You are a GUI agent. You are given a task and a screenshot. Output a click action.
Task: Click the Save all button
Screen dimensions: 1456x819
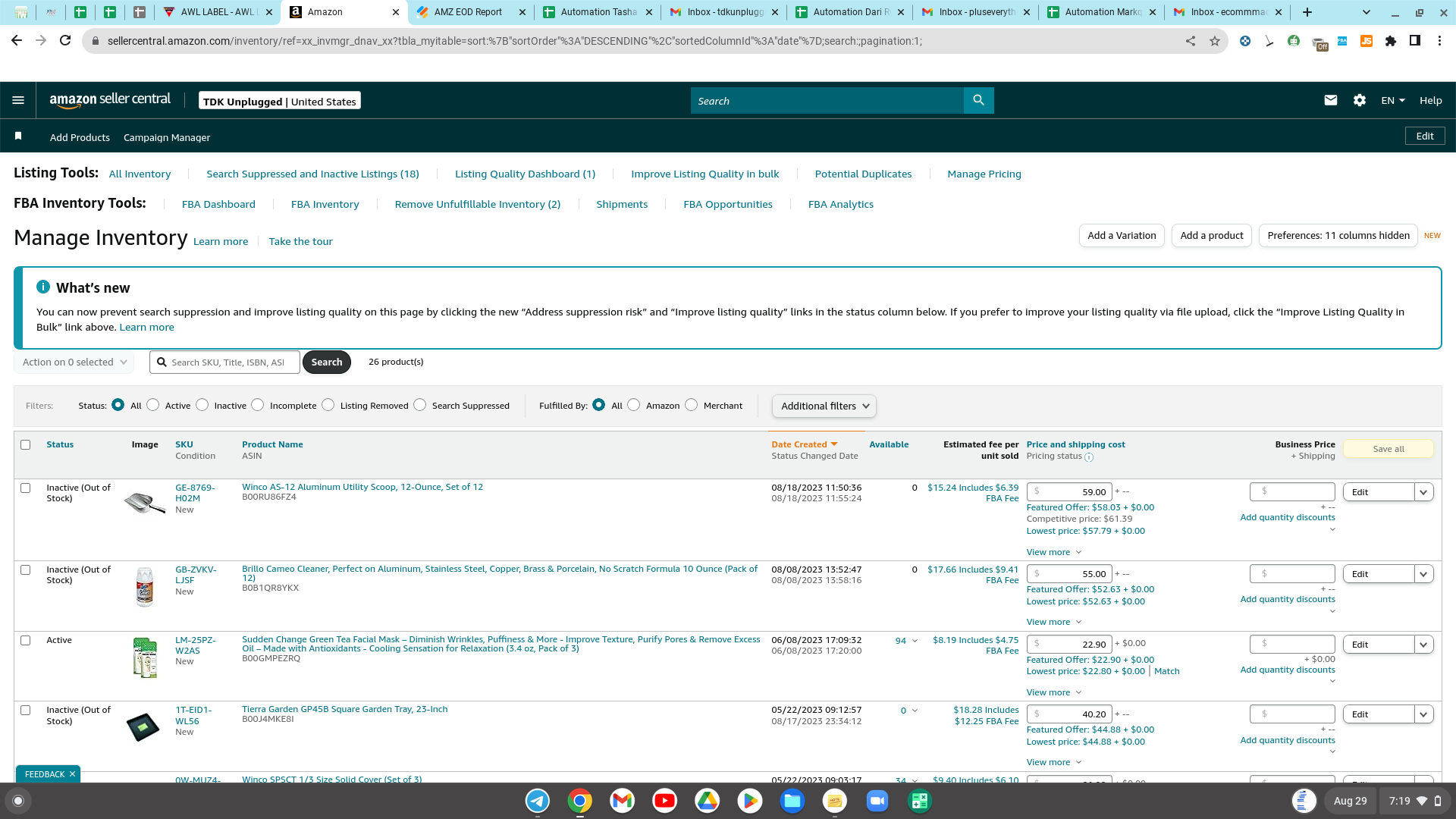[x=1389, y=449]
